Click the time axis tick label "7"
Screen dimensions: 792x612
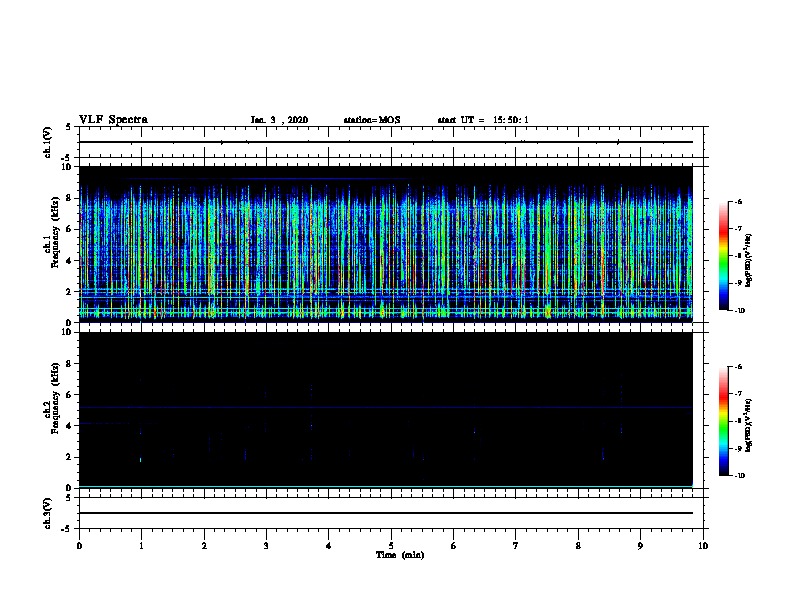(516, 546)
